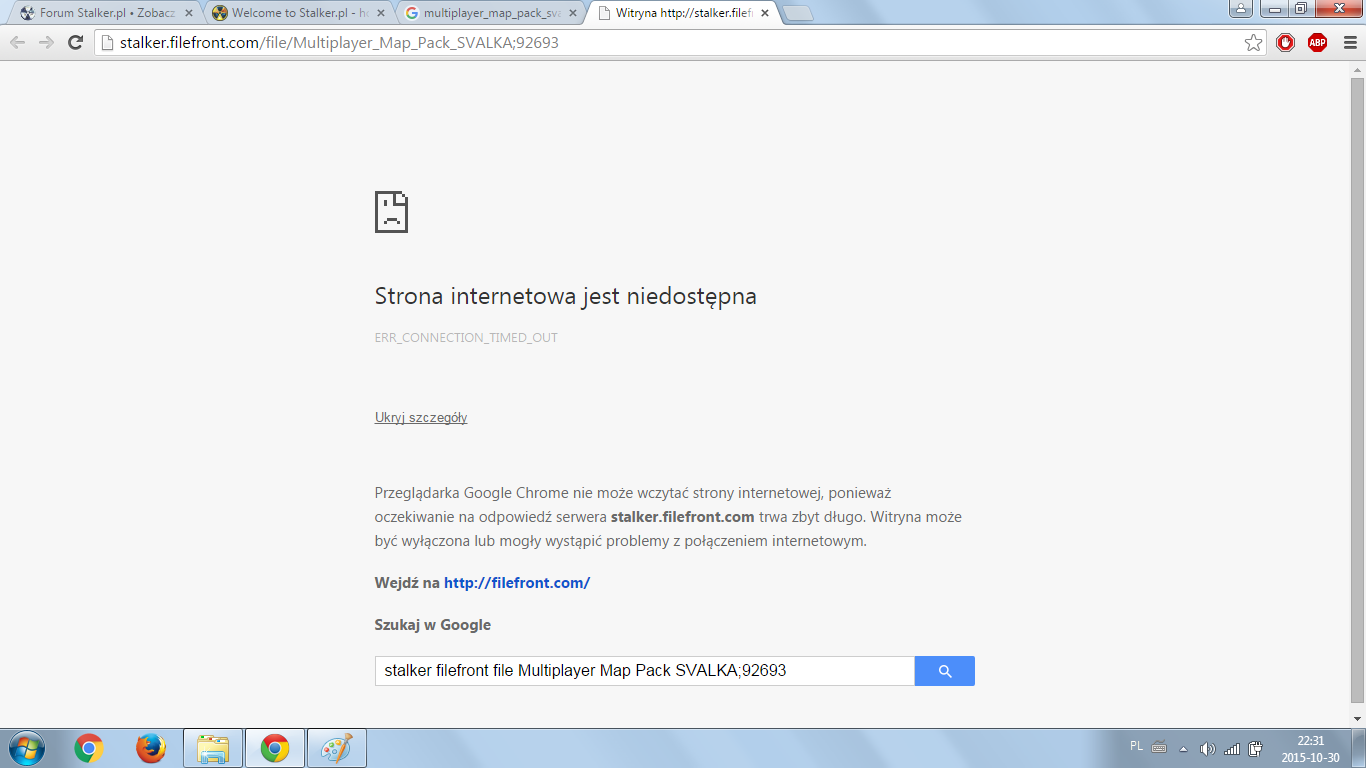The height and width of the screenshot is (768, 1366).
Task: Close the Welcome to Stalker.pl tab
Action: [381, 13]
